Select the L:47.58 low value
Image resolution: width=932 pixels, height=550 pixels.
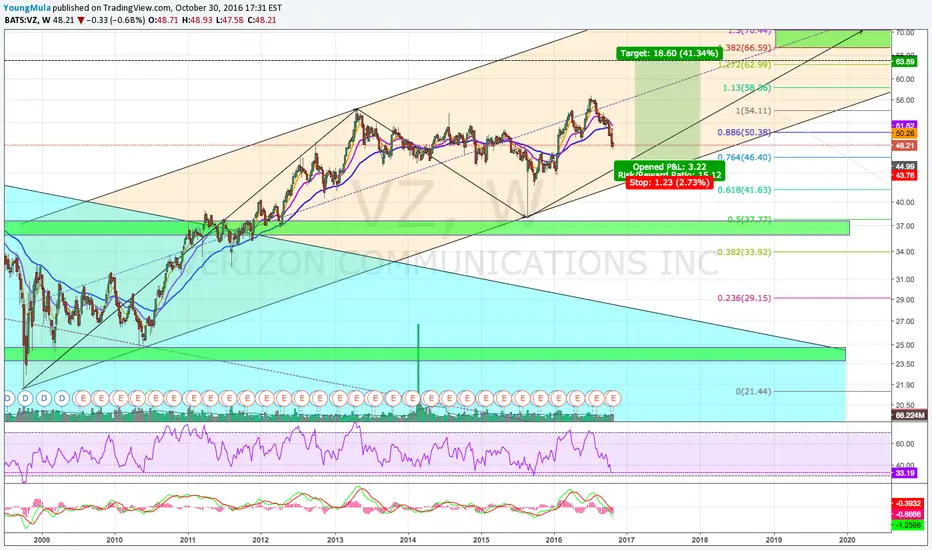[230, 20]
